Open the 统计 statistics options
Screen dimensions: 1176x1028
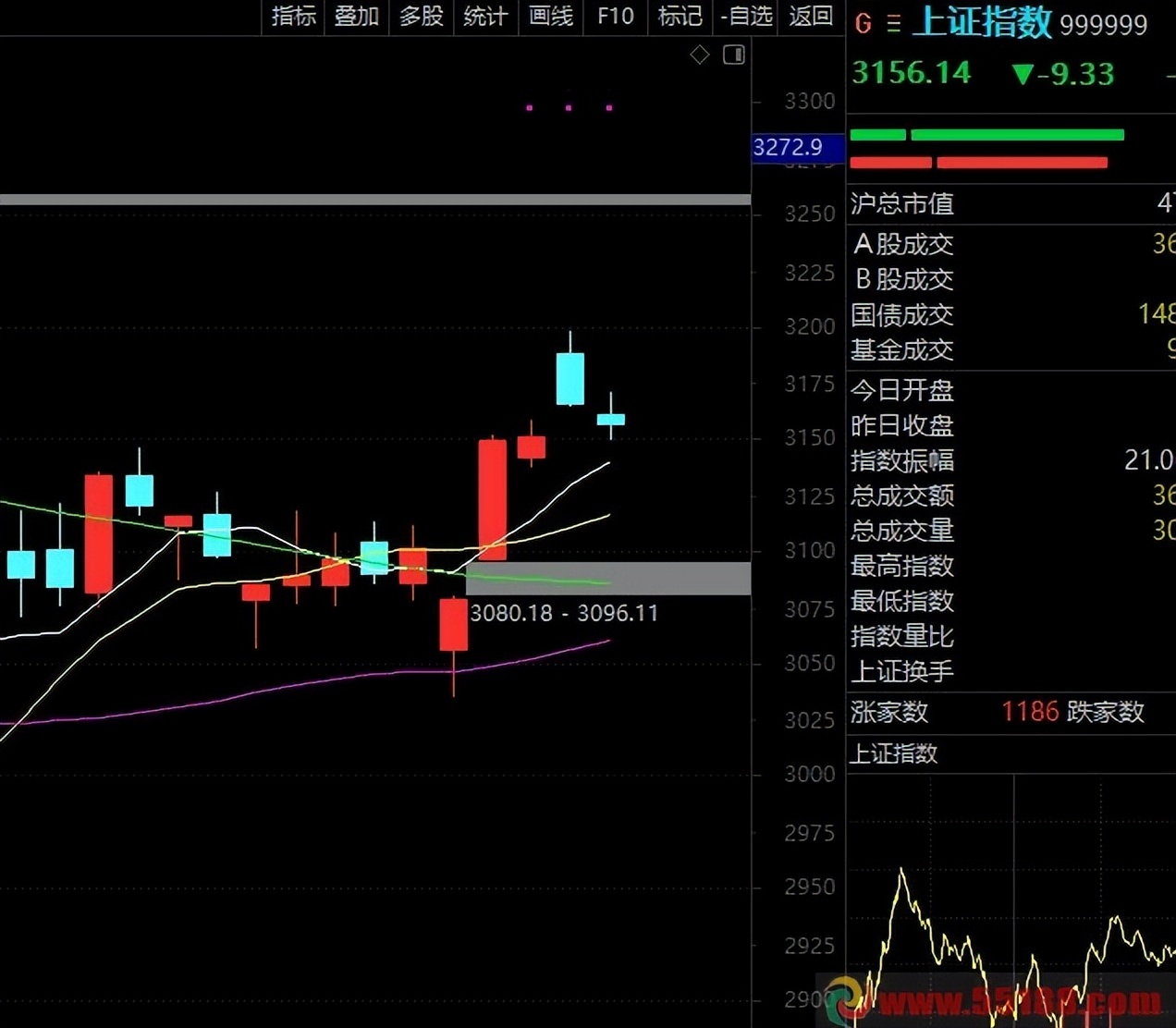pyautogui.click(x=485, y=17)
